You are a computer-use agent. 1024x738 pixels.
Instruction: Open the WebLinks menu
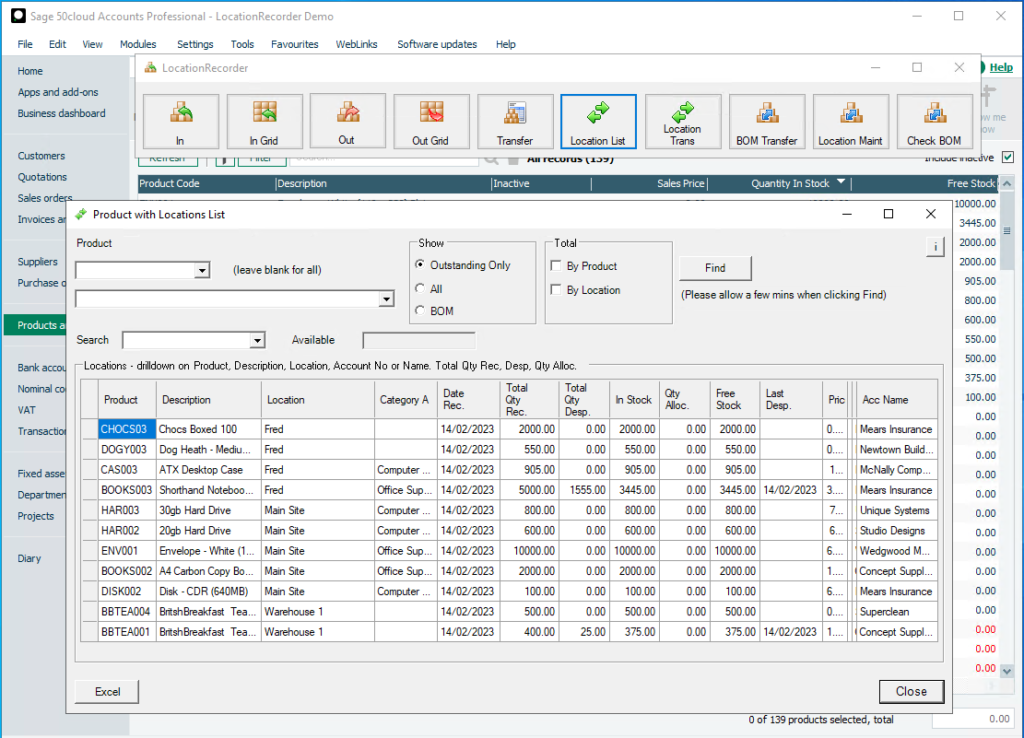click(x=354, y=43)
